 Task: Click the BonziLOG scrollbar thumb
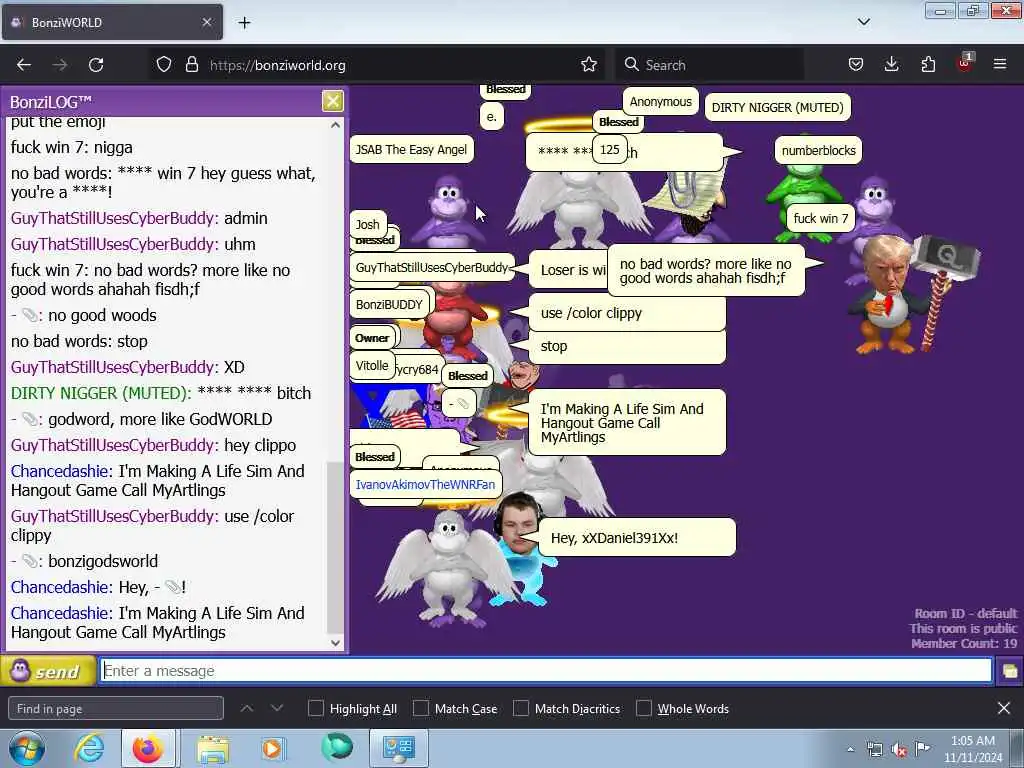(335, 547)
